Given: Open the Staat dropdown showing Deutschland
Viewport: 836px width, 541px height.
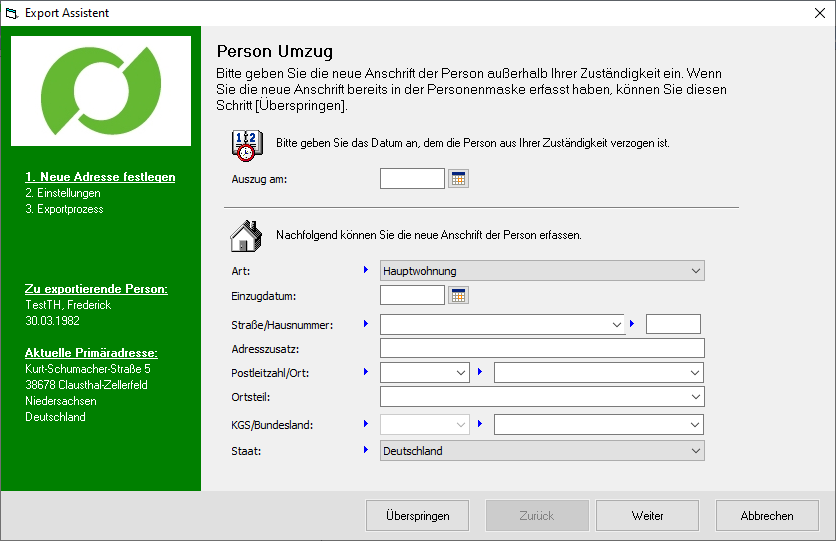Looking at the screenshot, I should pos(695,451).
